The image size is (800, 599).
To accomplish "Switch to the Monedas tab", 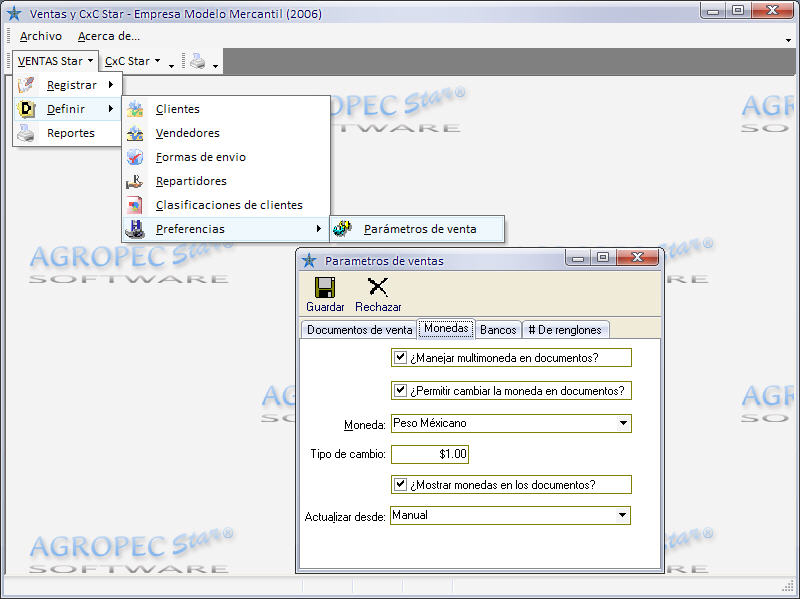I will point(446,328).
